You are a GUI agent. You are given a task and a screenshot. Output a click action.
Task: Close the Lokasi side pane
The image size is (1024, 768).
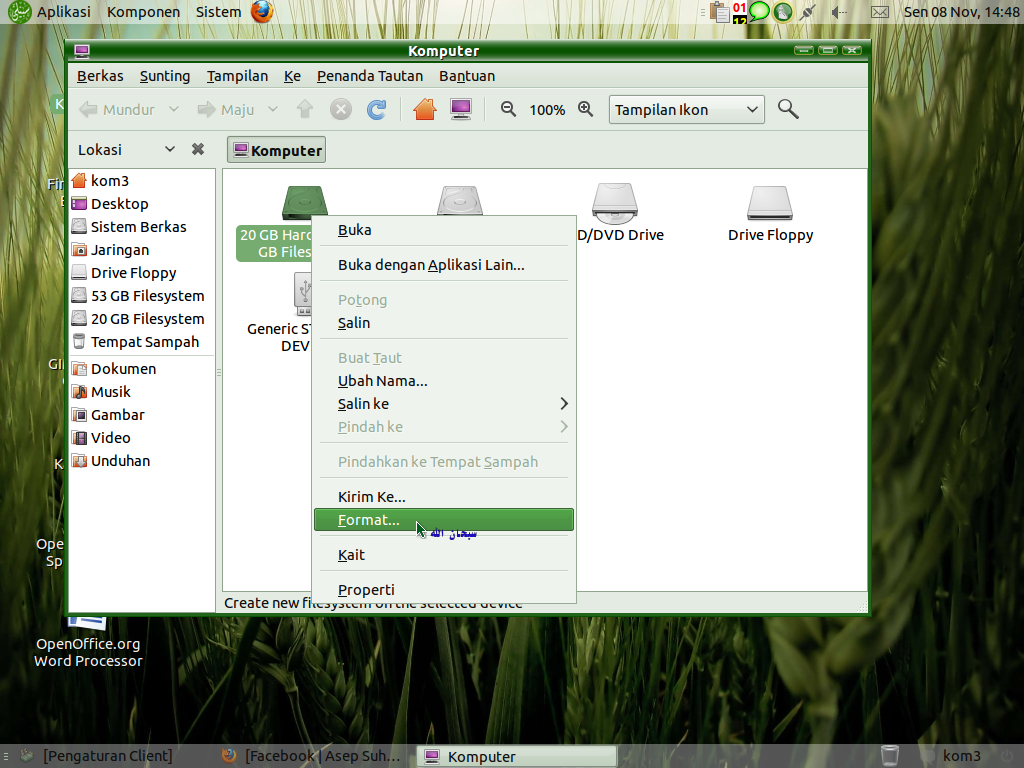point(198,150)
